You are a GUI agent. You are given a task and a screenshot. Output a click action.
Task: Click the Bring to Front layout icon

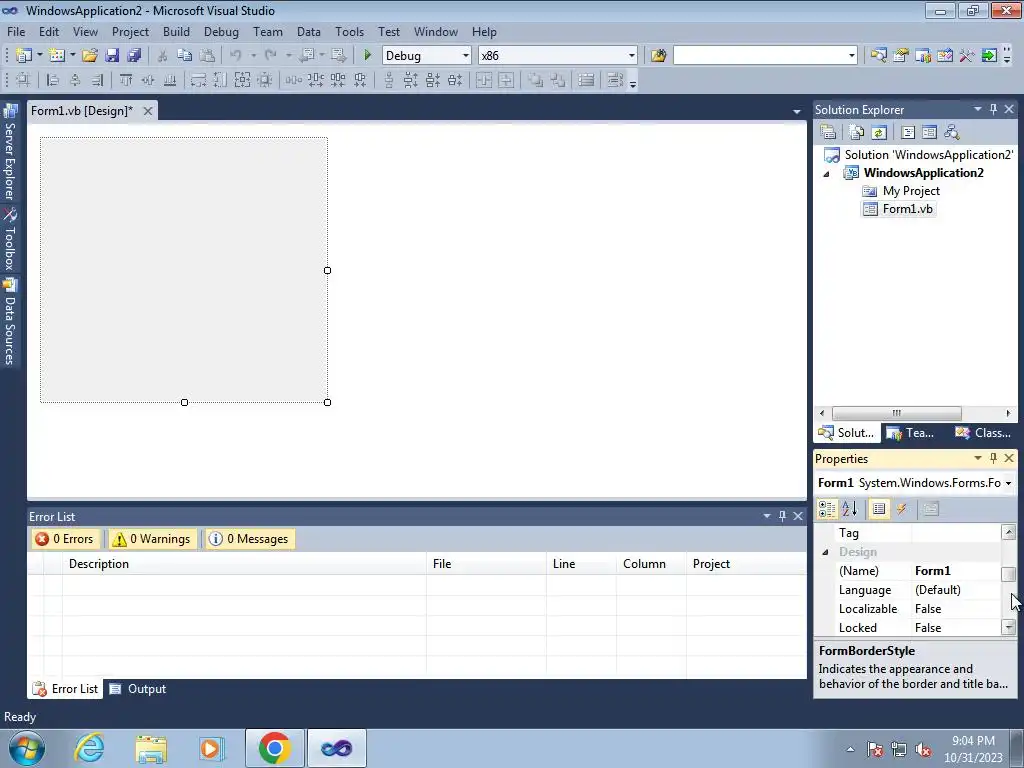pos(536,80)
